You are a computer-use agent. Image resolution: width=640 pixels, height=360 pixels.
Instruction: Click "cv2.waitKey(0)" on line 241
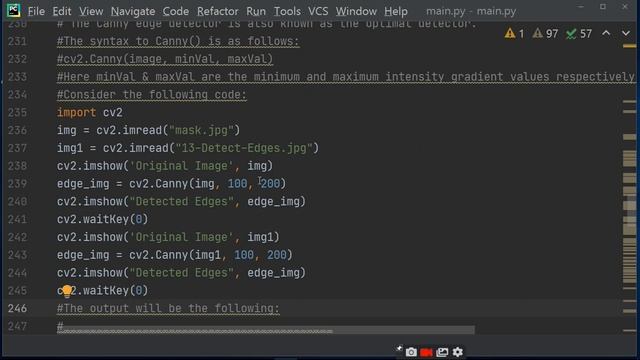point(102,220)
